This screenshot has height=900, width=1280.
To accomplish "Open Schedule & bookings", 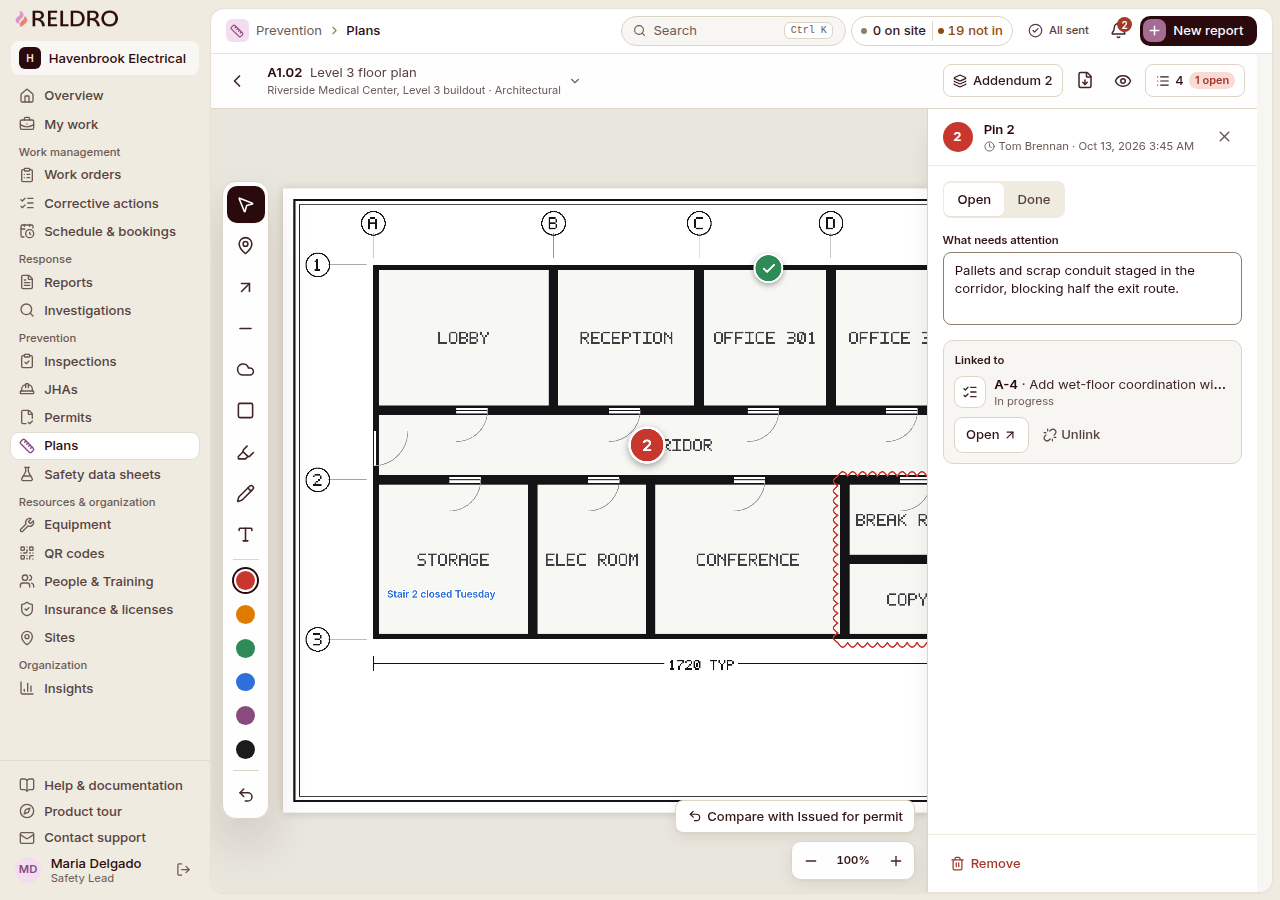I will point(105,232).
